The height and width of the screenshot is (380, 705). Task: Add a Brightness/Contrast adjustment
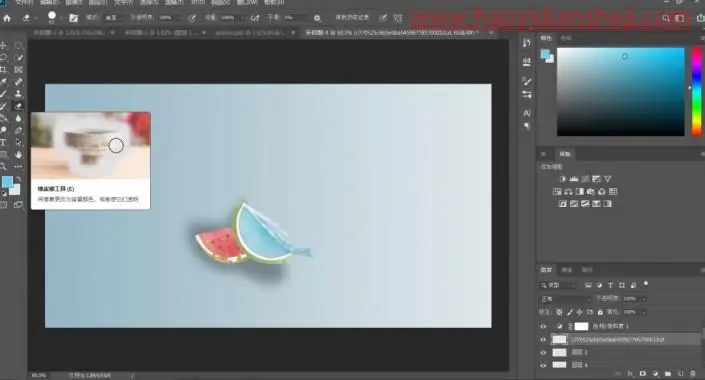click(562, 179)
